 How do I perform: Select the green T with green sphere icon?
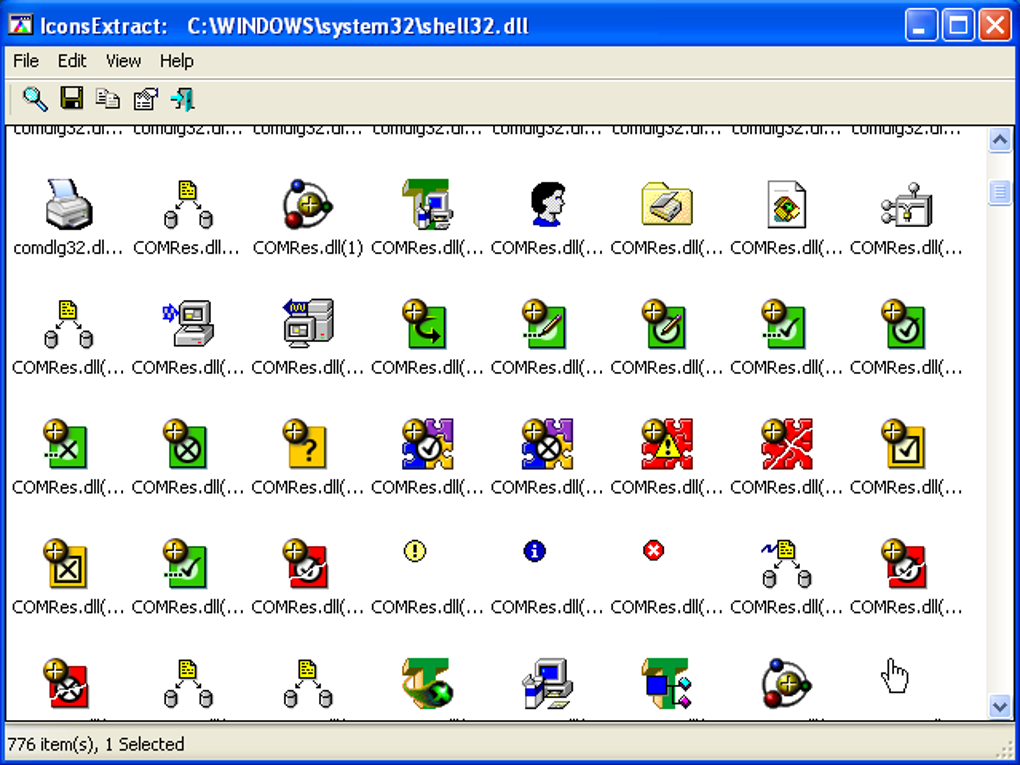click(427, 683)
